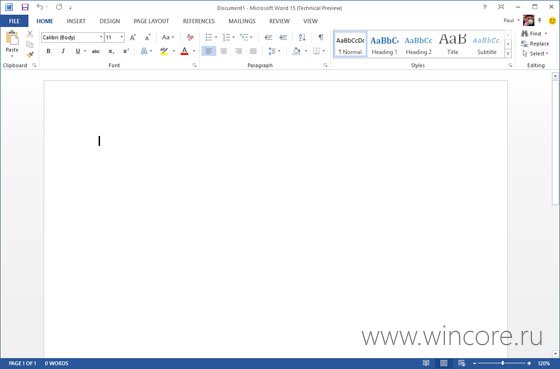Image resolution: width=560 pixels, height=369 pixels.
Task: Justify the paragraph text
Action: point(253,51)
